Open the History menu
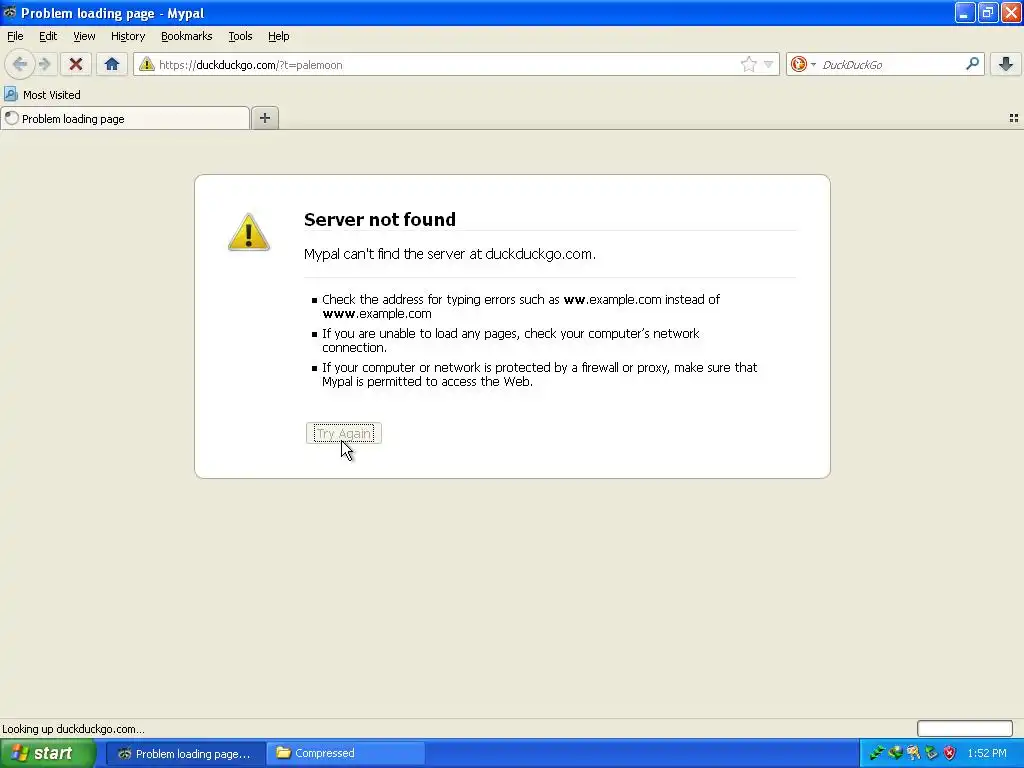The image size is (1024, 768). click(127, 36)
